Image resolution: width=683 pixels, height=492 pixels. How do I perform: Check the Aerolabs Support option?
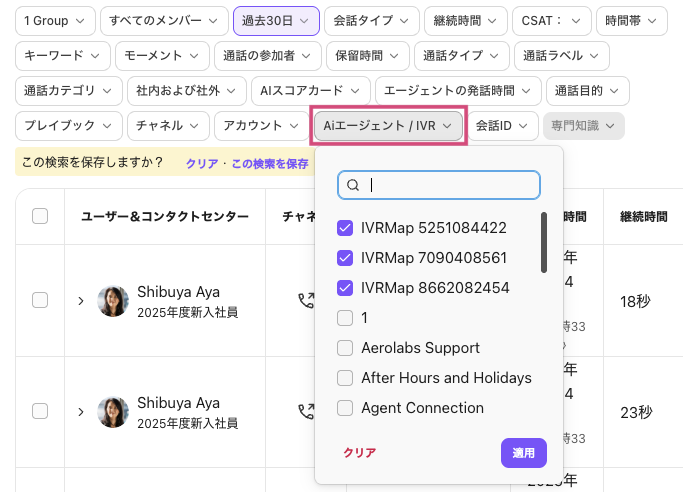[x=345, y=348]
